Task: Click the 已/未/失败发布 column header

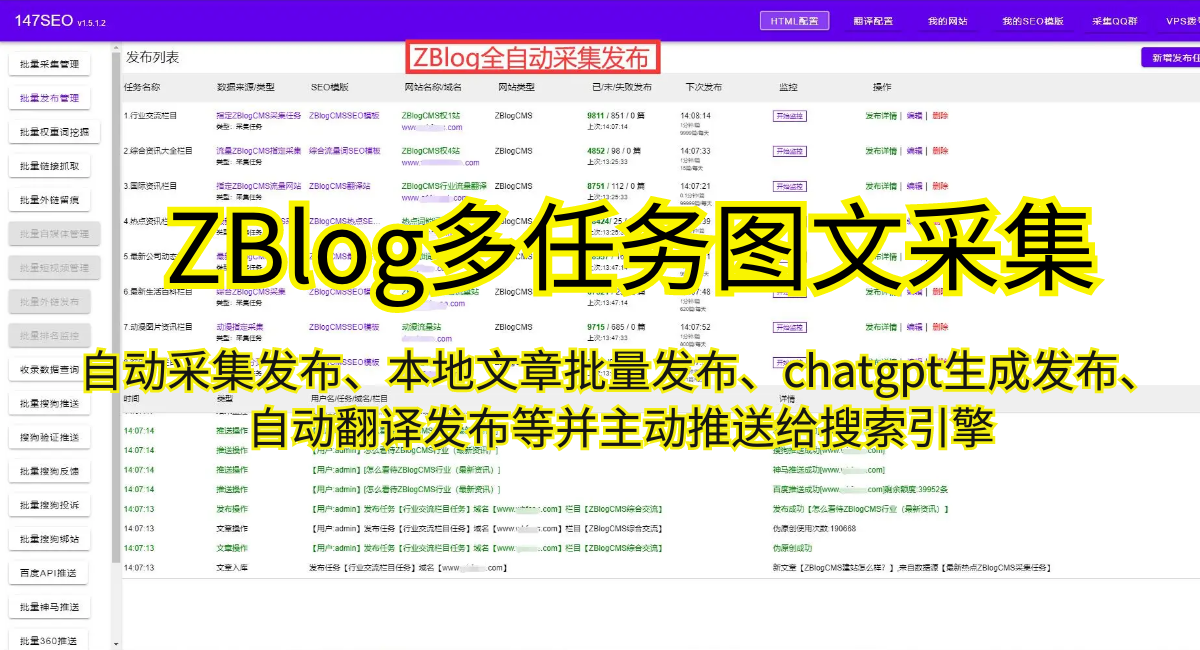Action: tap(622, 88)
